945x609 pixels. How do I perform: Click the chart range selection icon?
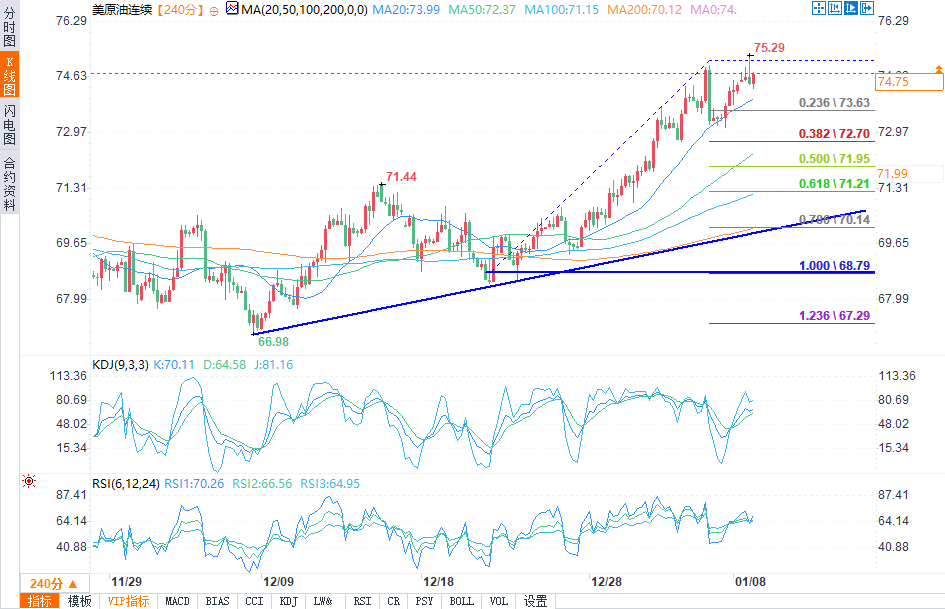click(835, 9)
